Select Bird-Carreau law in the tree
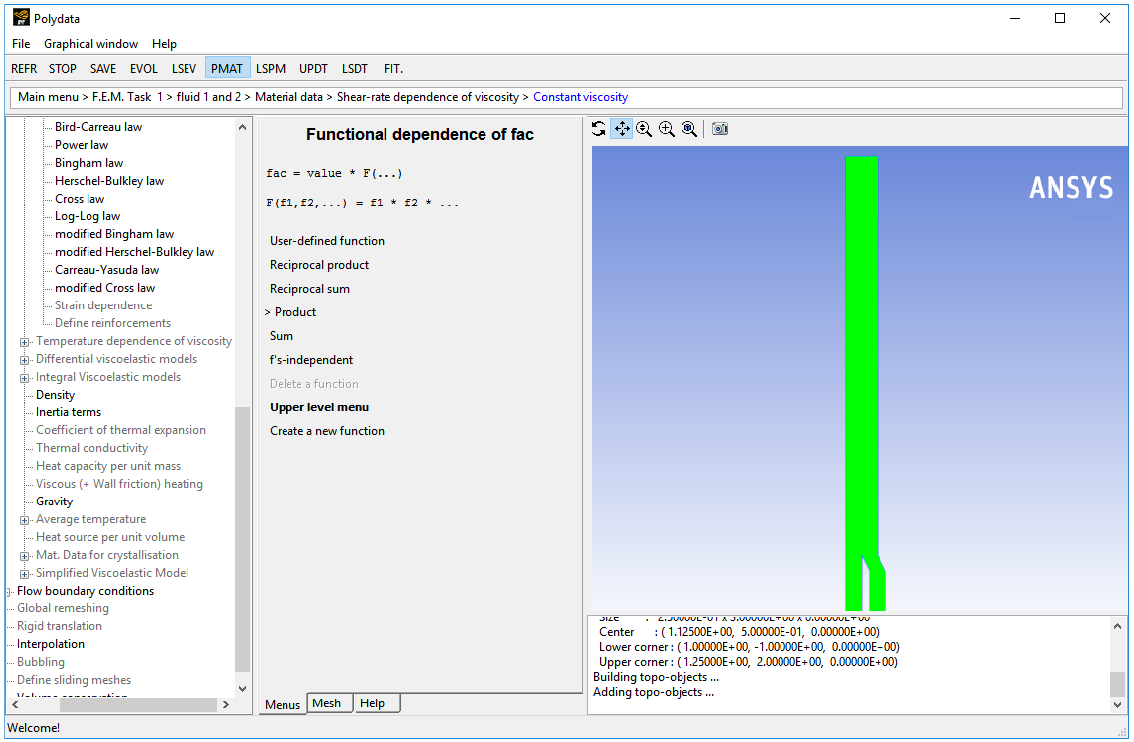The height and width of the screenshot is (742, 1134). pos(98,127)
